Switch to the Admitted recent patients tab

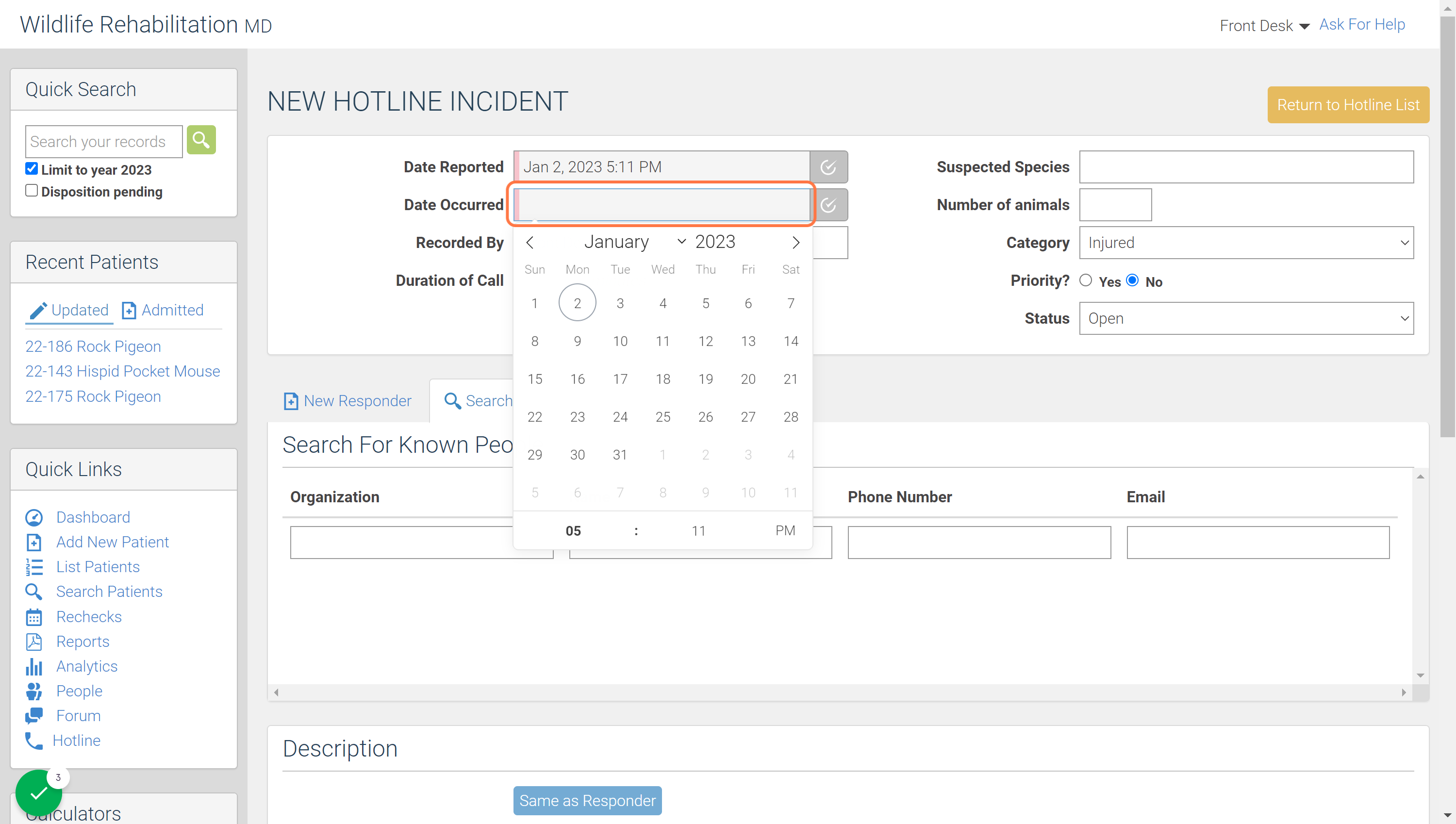pos(163,310)
